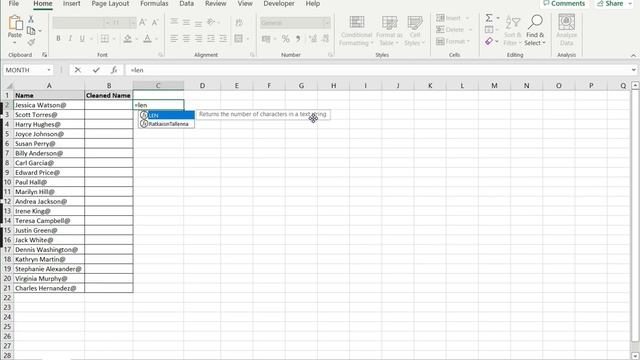Viewport: 640px width, 360px height.
Task: Open Format as Table gallery
Action: tap(389, 31)
